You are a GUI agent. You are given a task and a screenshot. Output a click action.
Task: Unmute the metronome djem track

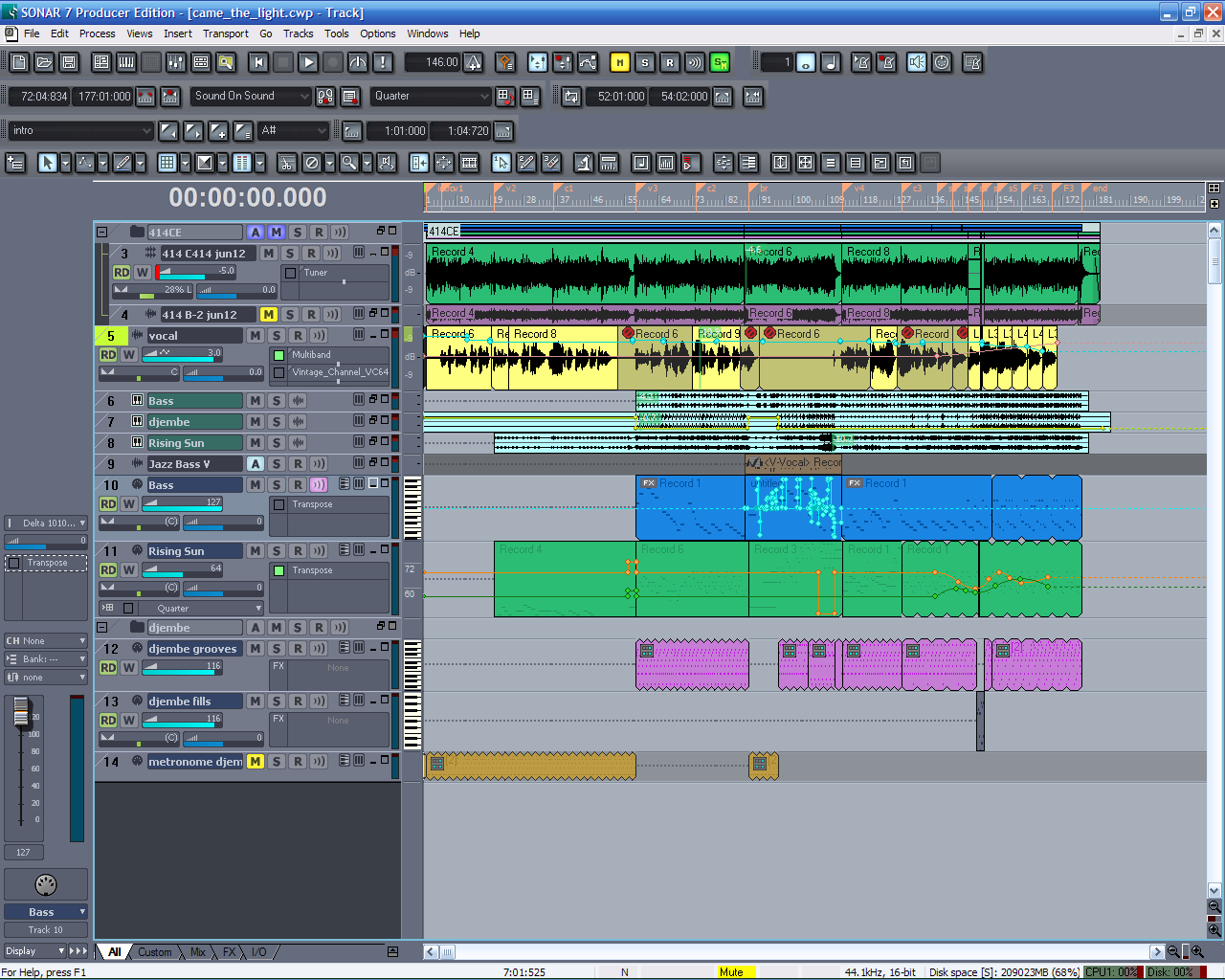[x=255, y=761]
